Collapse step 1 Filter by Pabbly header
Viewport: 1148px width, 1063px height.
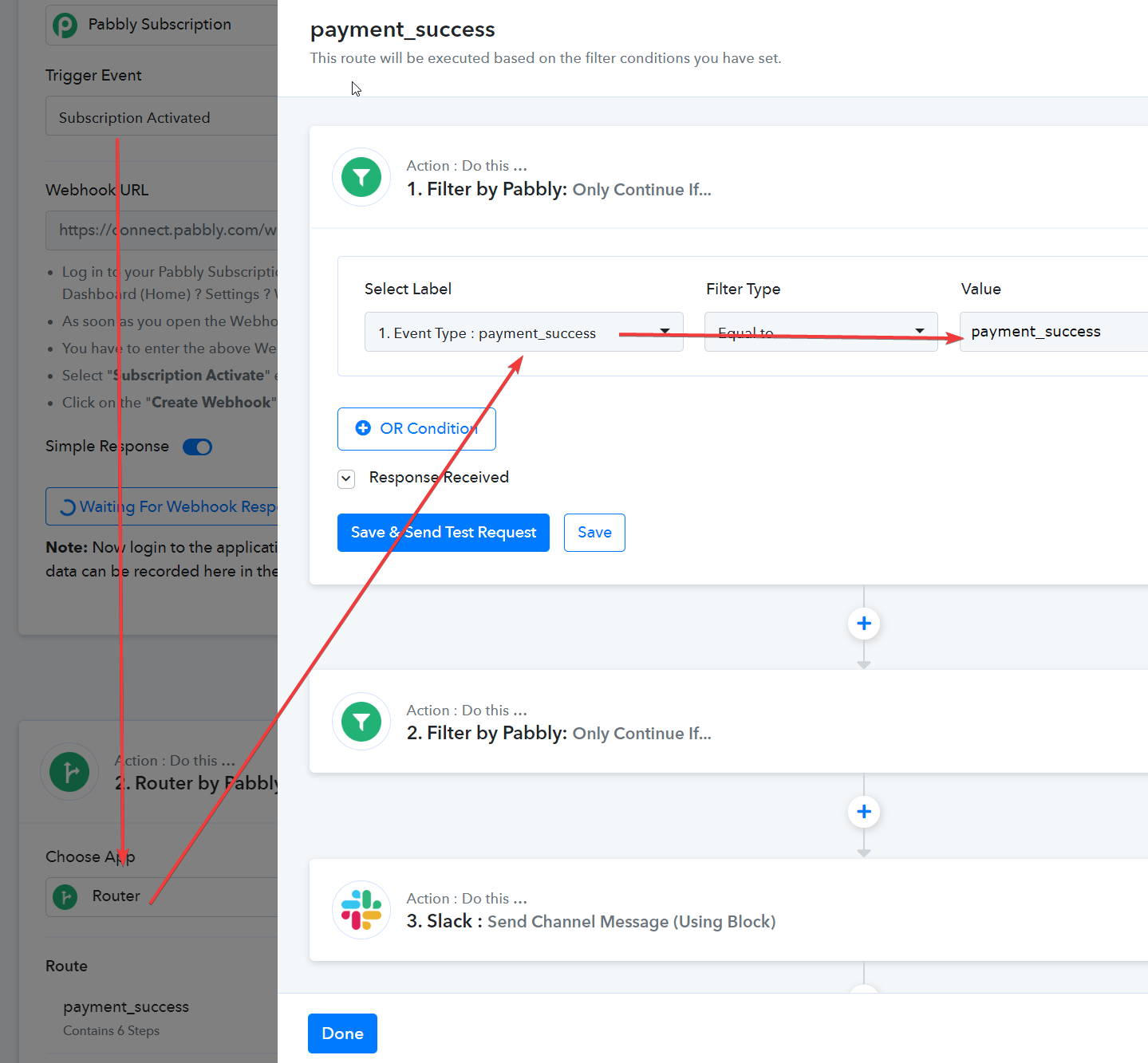728,177
